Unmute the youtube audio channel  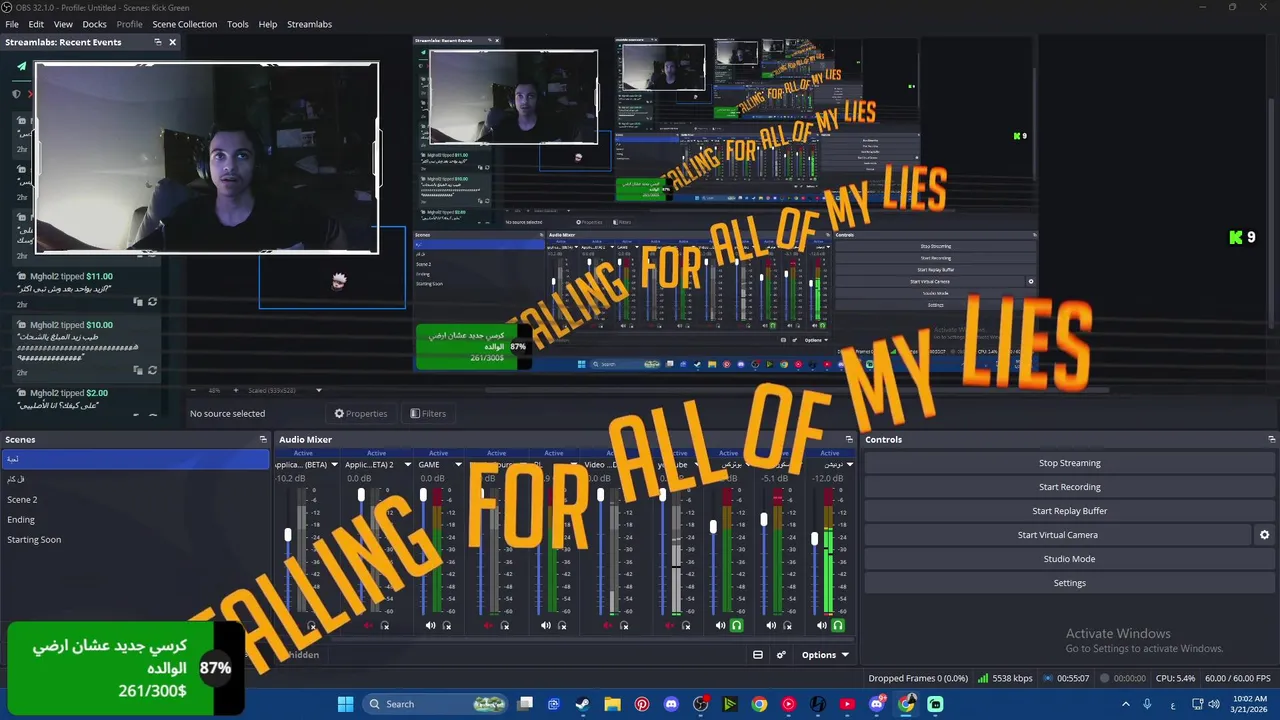click(670, 625)
